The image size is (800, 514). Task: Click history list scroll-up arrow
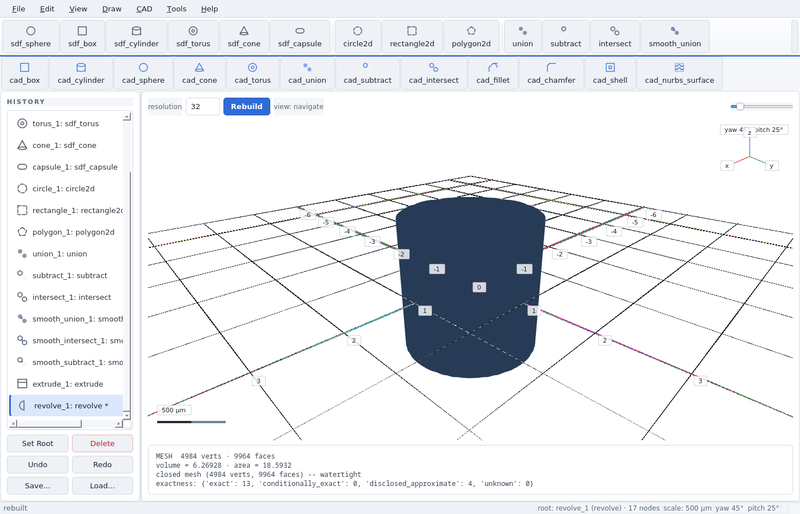coord(127,117)
